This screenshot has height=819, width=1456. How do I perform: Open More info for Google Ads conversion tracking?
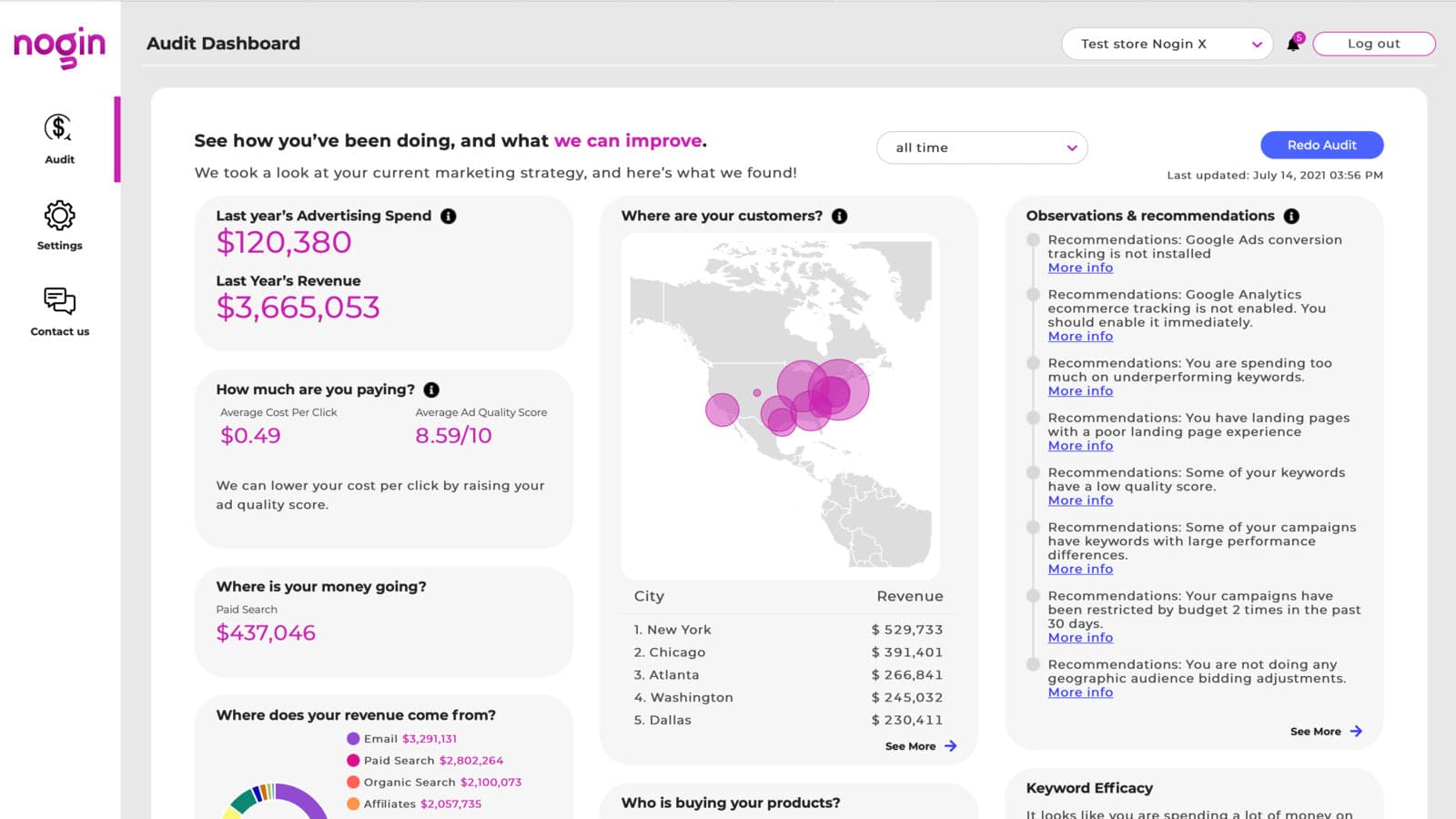[1079, 268]
